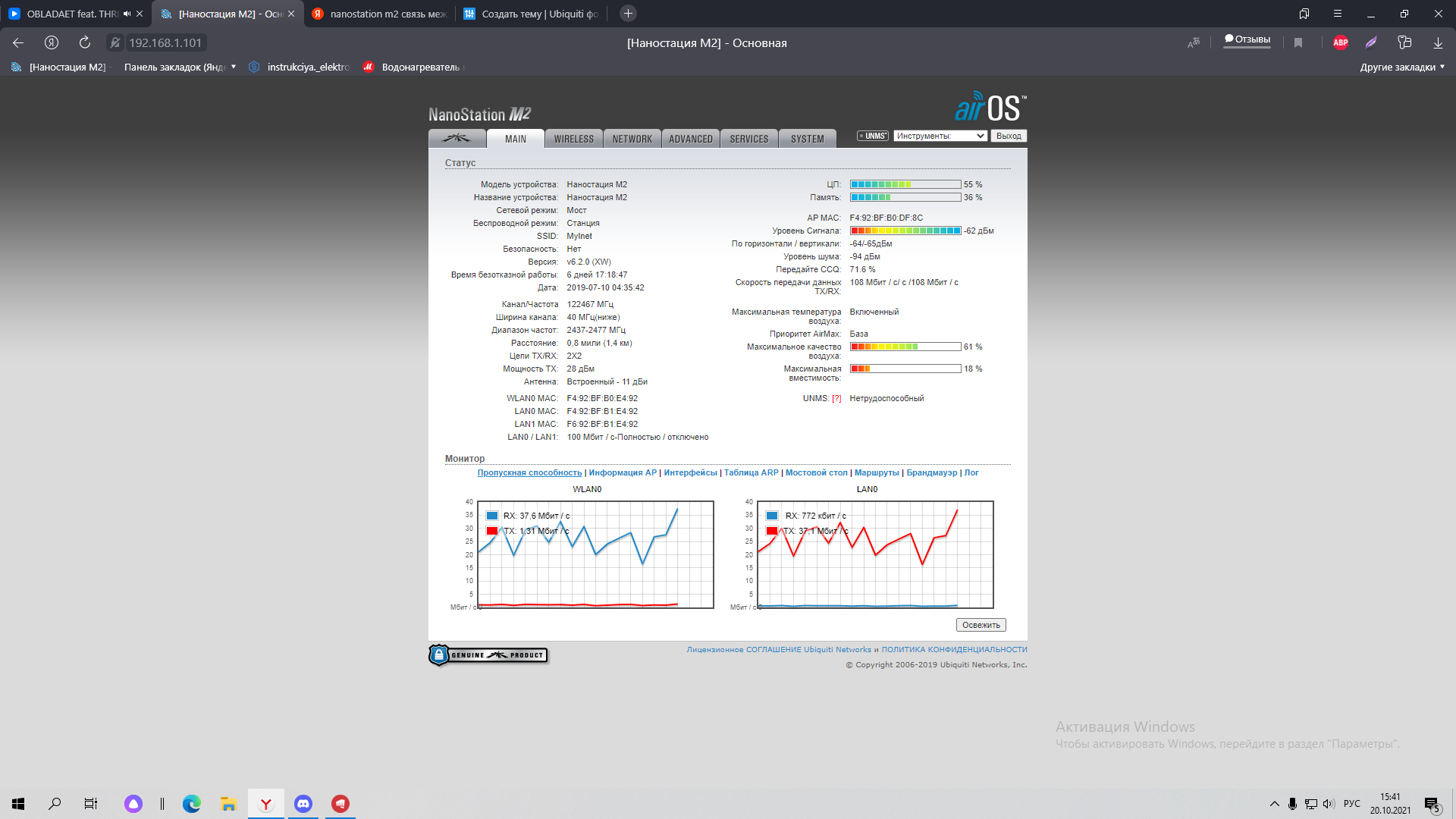Switch to Создать тему Ubiquiti tab
Viewport: 1456px width, 819px height.
[531, 14]
